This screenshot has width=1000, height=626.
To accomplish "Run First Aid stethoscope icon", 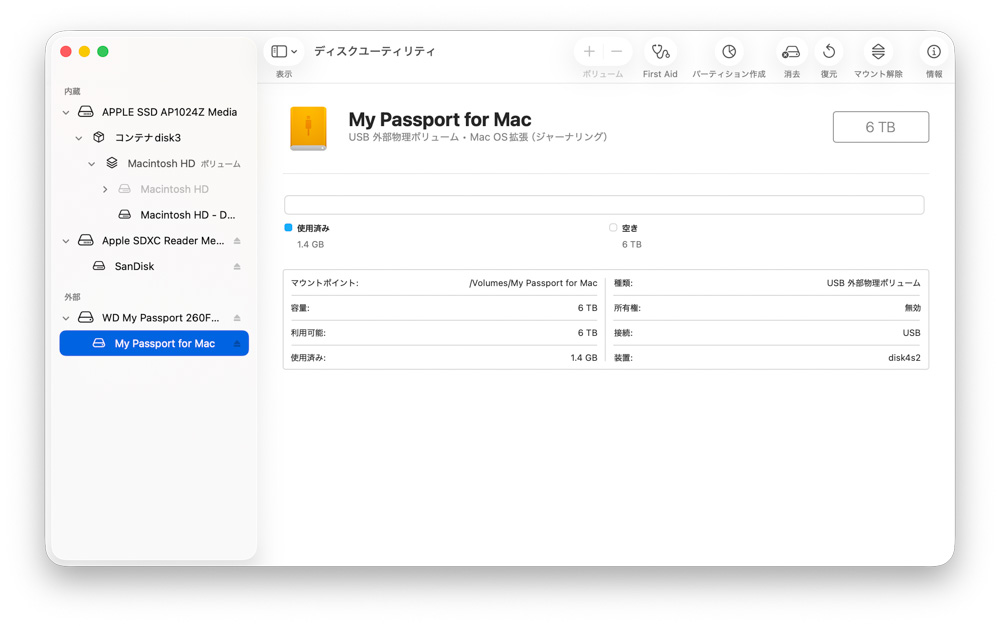I will [x=660, y=52].
